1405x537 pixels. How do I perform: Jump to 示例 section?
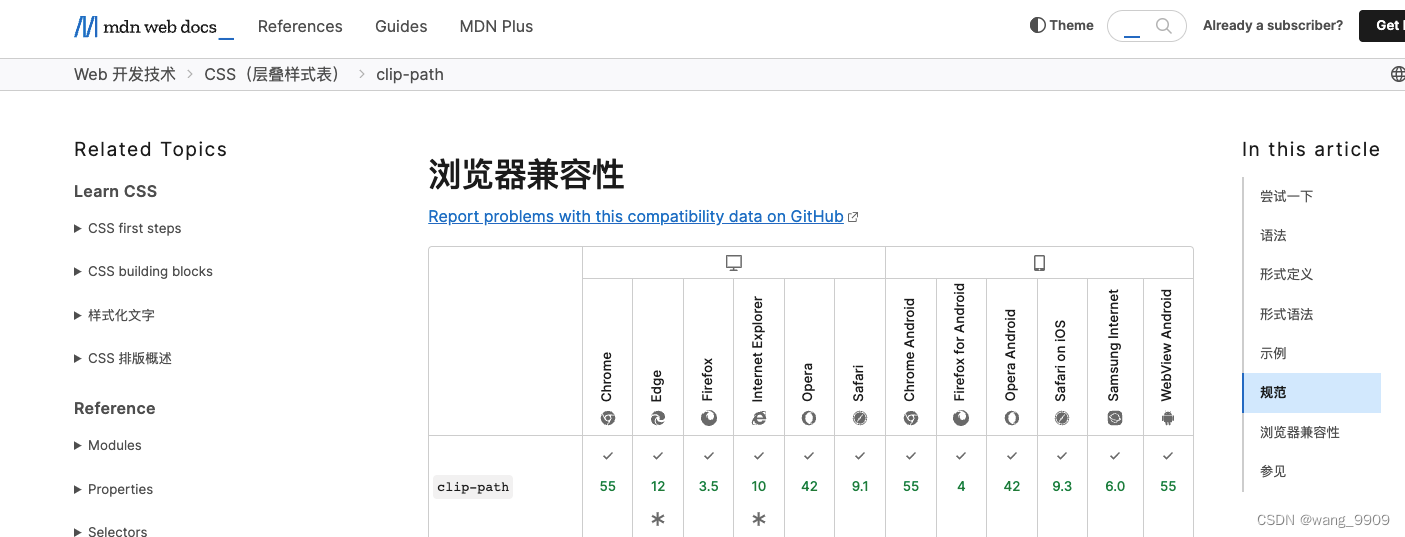(x=1273, y=353)
